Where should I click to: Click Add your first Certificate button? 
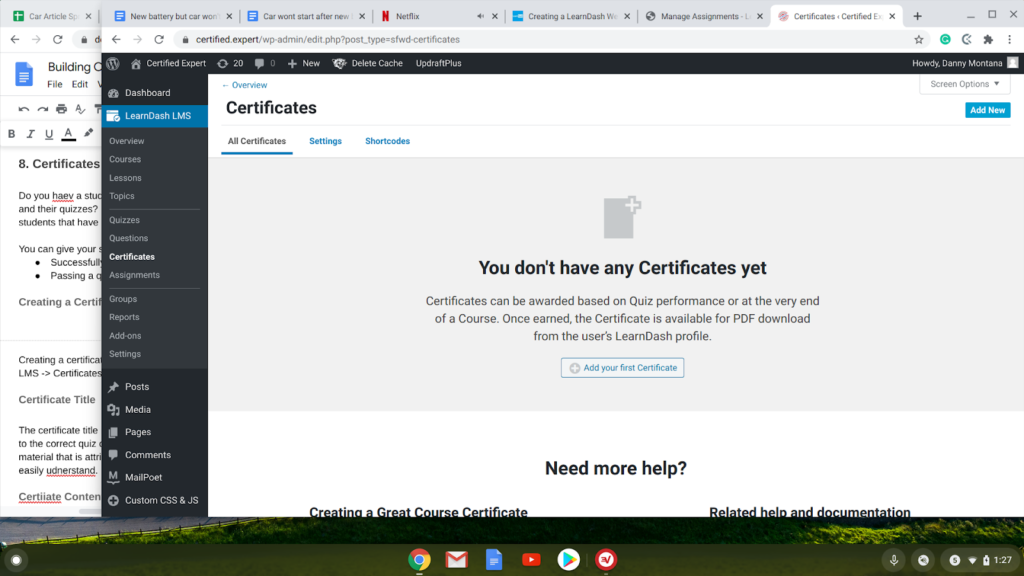coord(622,368)
